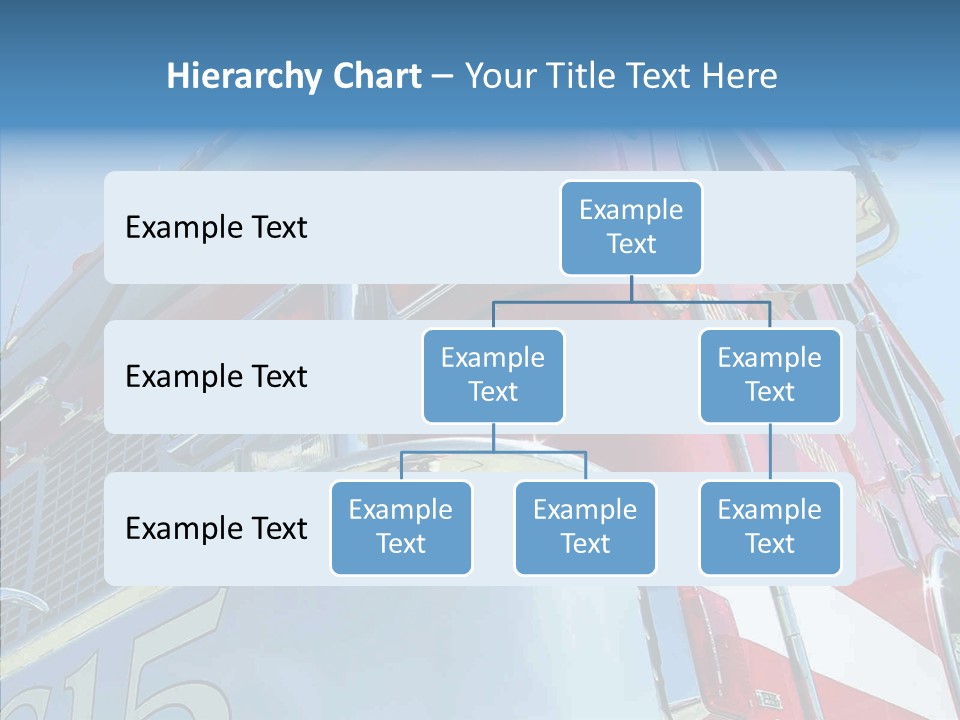
Task: Click the bottom-right Example Text box
Action: (x=770, y=528)
